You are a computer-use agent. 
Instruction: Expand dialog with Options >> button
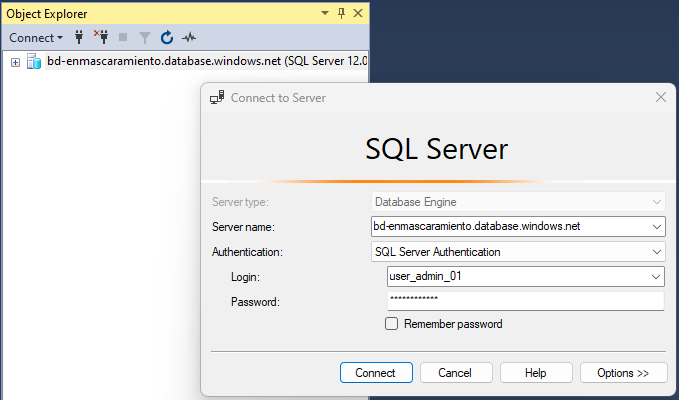coord(624,373)
